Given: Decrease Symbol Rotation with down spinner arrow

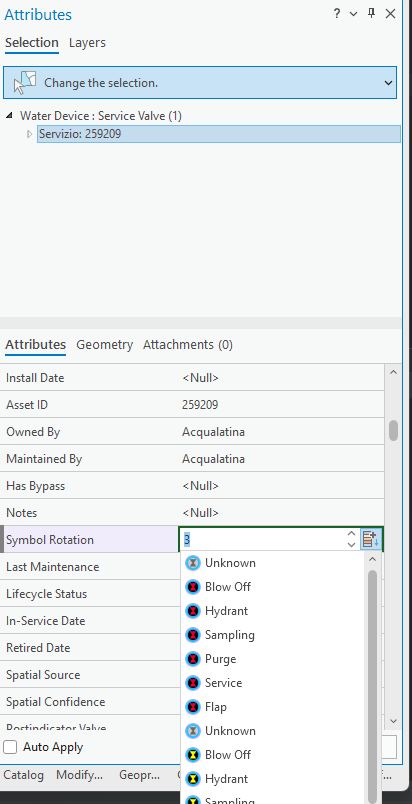Looking at the screenshot, I should tap(352, 545).
